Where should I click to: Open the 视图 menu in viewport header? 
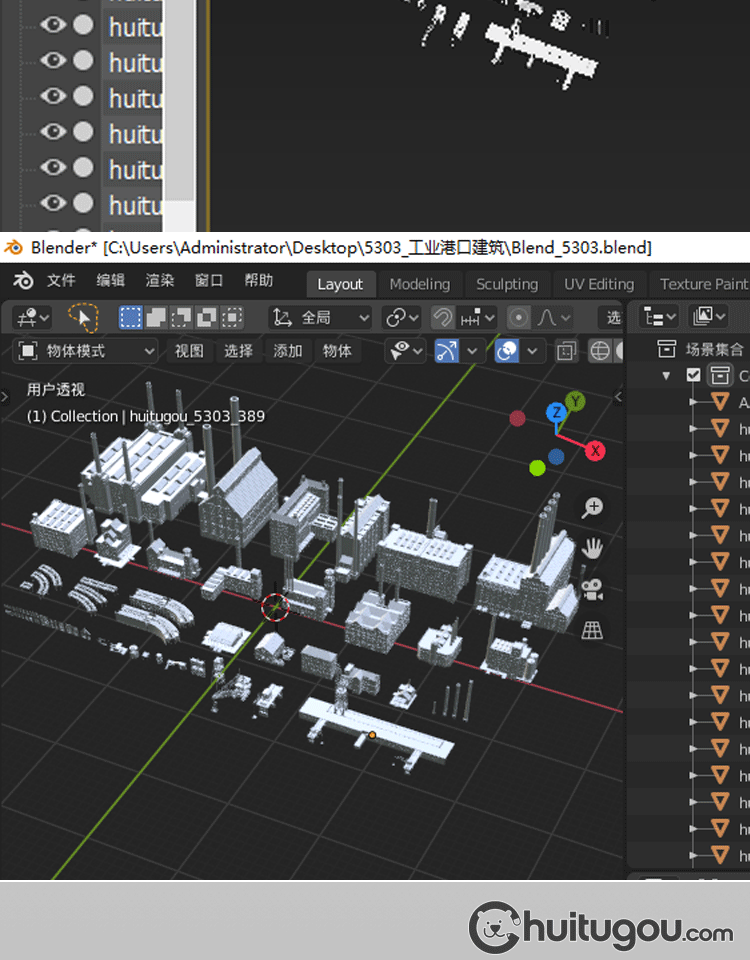point(189,351)
